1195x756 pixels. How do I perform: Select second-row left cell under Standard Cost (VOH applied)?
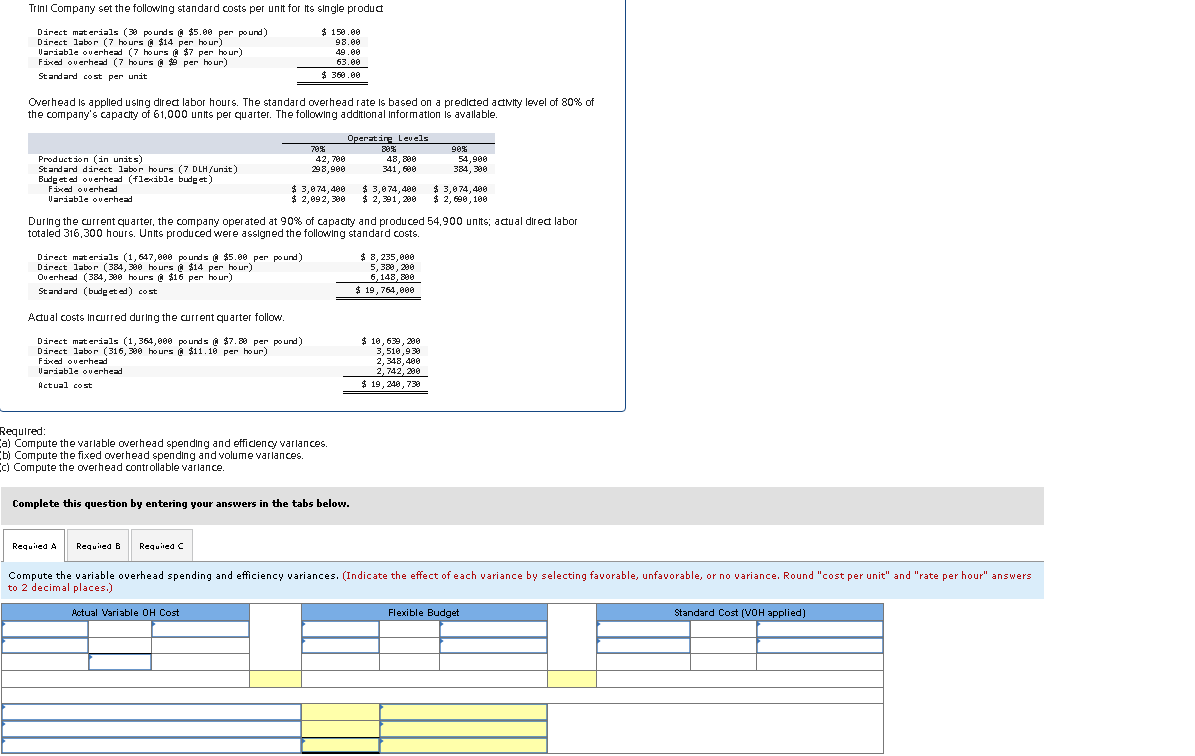point(643,645)
